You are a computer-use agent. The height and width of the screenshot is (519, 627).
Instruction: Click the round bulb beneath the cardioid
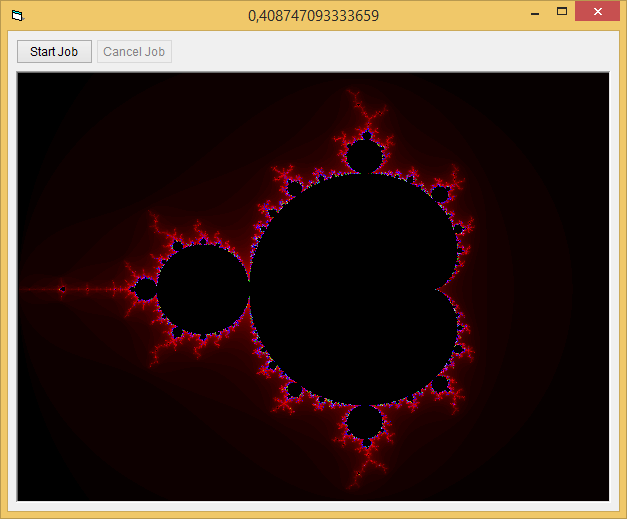pyautogui.click(x=364, y=424)
